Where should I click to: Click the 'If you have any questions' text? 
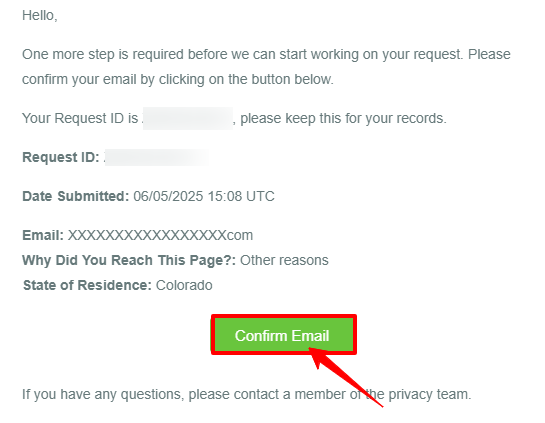[x=103, y=394]
